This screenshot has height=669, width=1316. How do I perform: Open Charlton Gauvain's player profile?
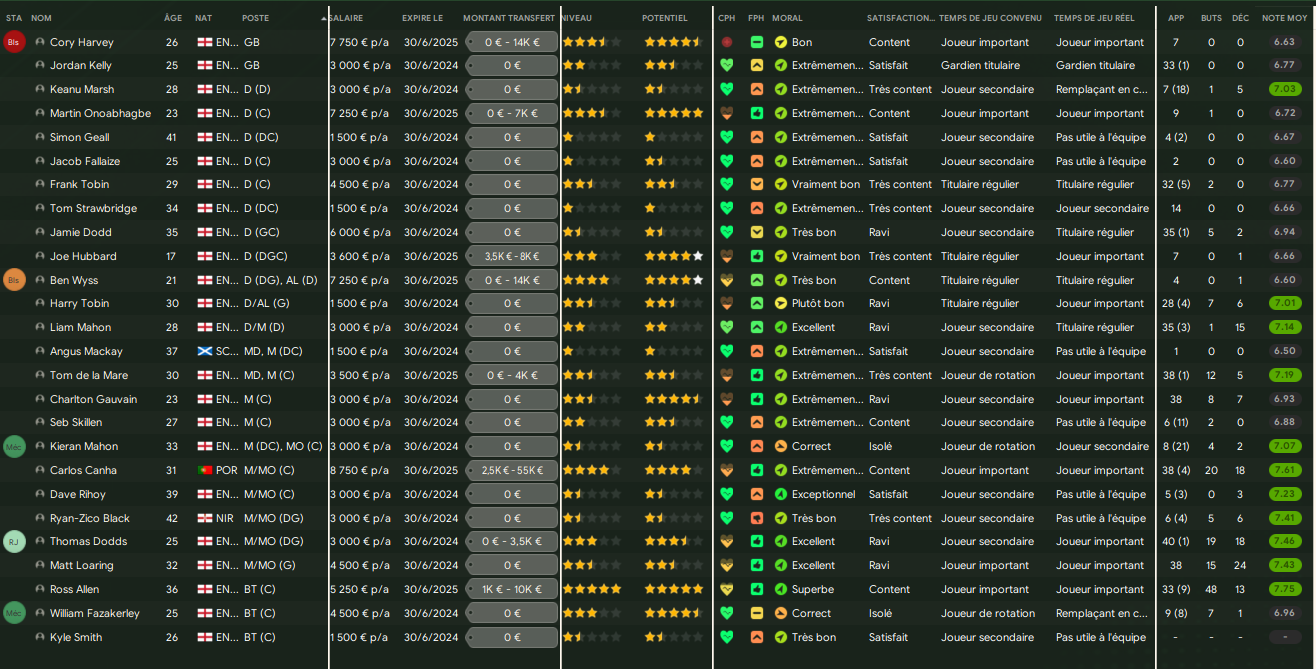click(x=93, y=399)
